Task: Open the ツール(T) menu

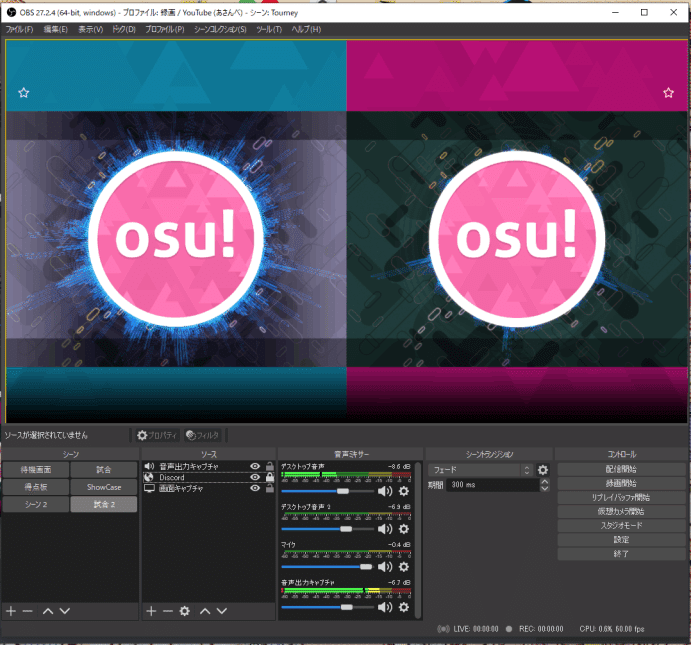Action: 269,30
